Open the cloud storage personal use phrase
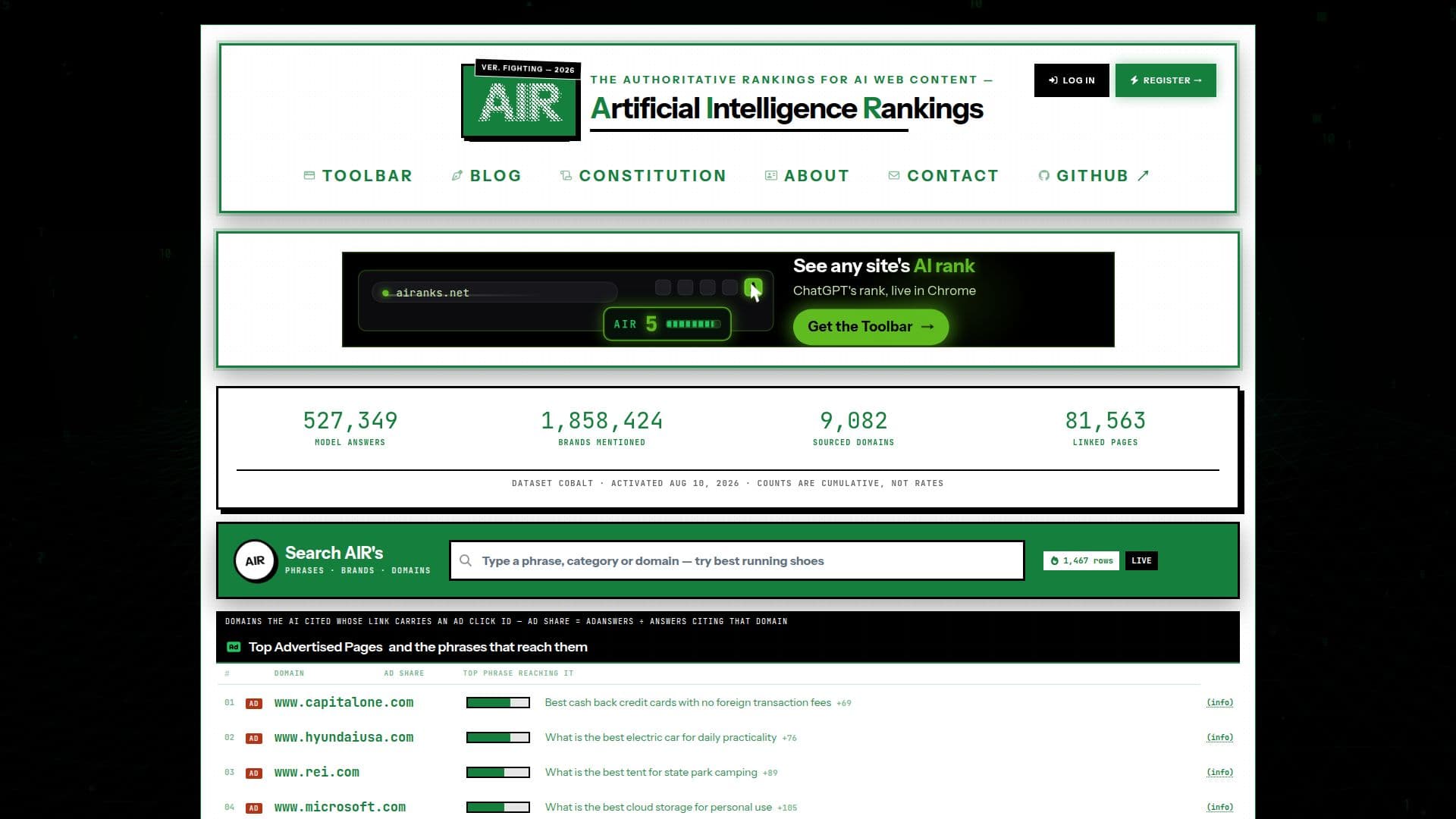1456x819 pixels. (x=658, y=808)
